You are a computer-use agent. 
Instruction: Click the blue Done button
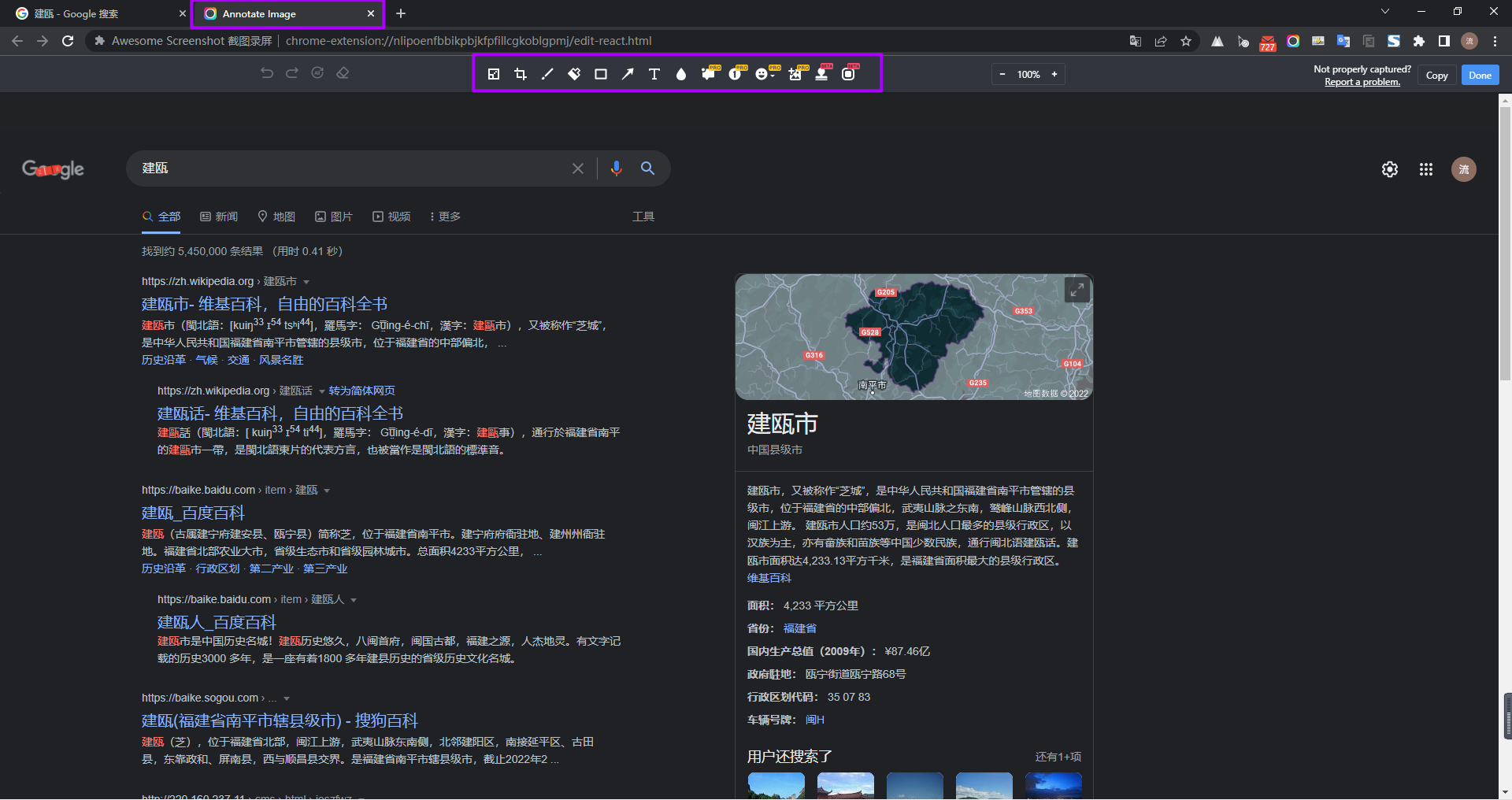[x=1480, y=75]
